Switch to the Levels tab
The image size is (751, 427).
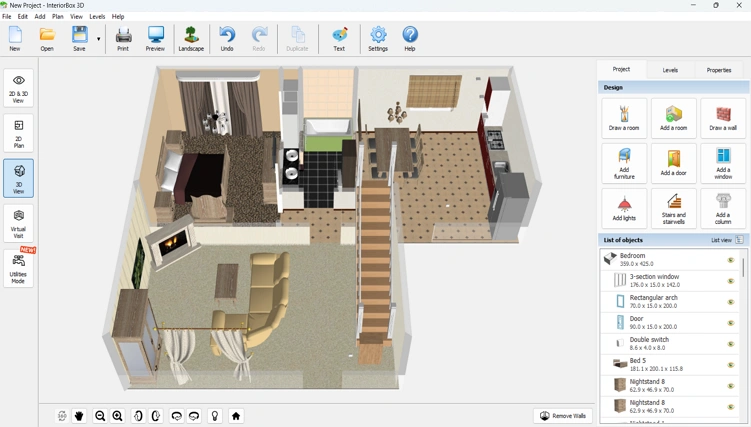pos(670,70)
